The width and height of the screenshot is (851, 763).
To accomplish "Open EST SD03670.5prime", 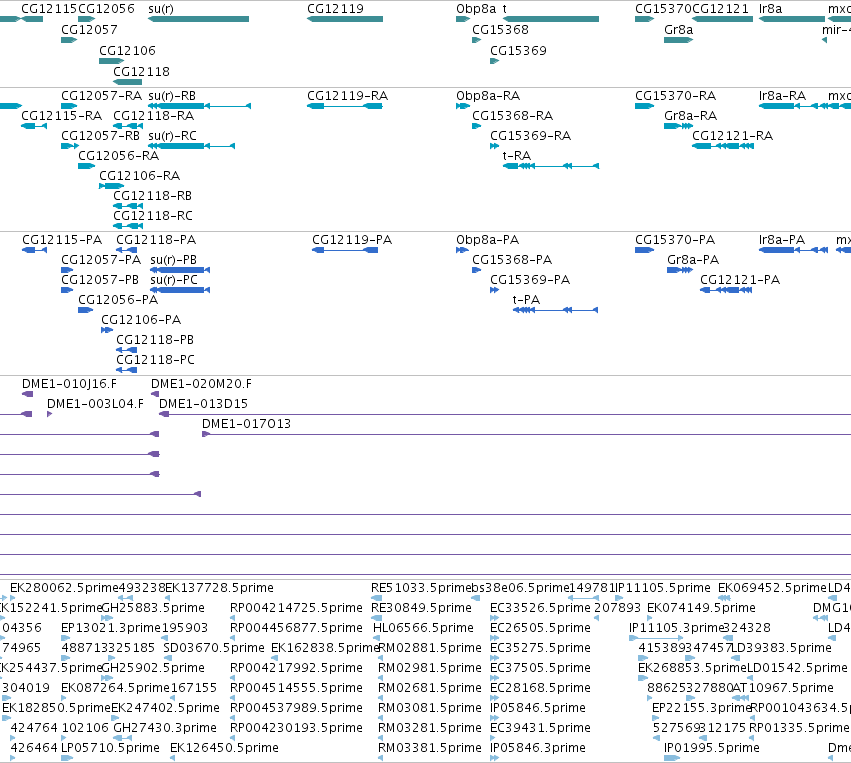I will [214, 648].
